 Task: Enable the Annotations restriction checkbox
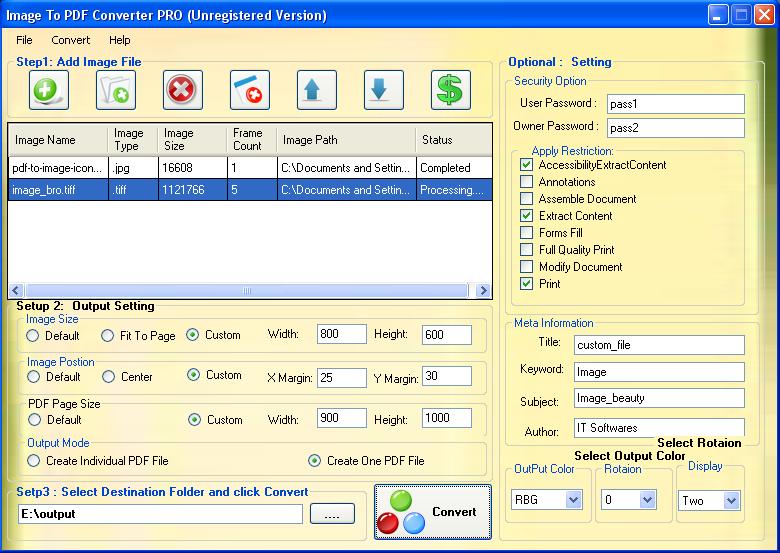click(x=527, y=182)
